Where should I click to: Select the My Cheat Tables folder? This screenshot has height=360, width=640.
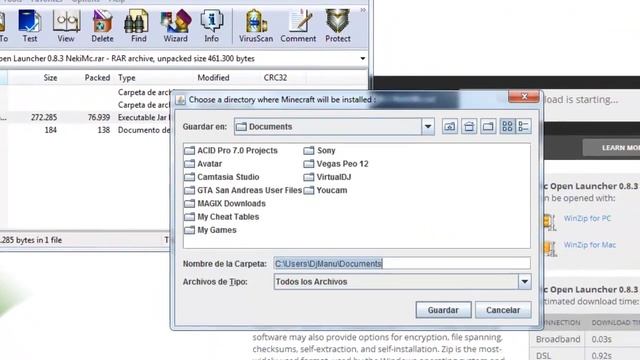(222, 217)
